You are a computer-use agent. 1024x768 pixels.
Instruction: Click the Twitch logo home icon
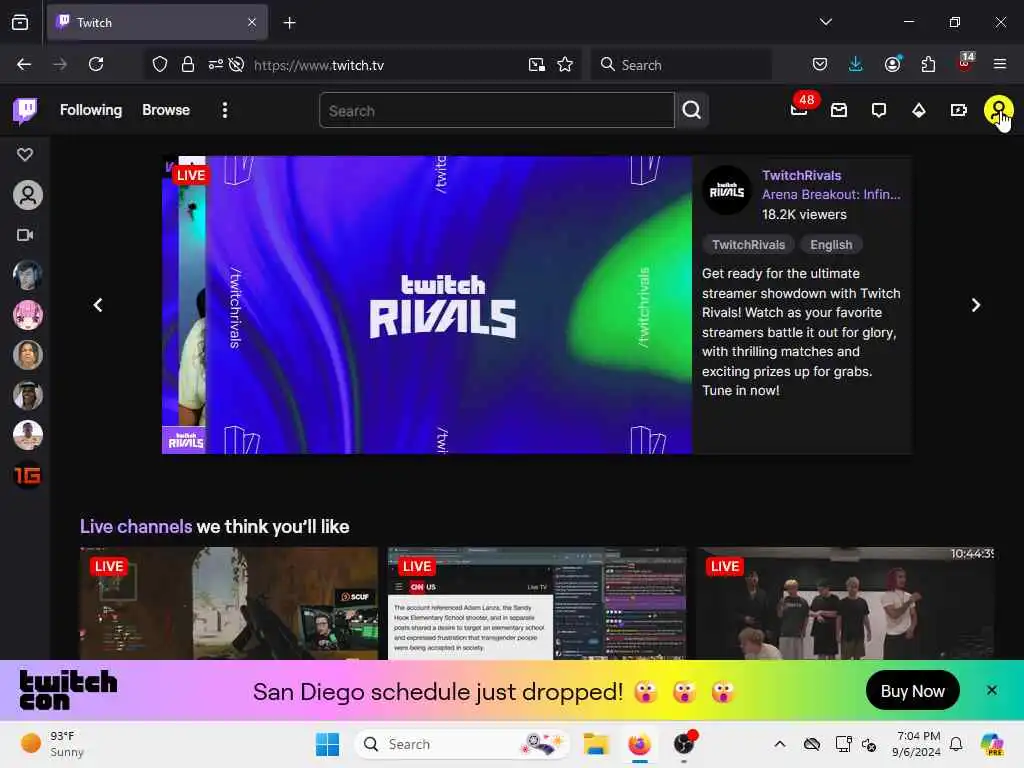point(25,110)
